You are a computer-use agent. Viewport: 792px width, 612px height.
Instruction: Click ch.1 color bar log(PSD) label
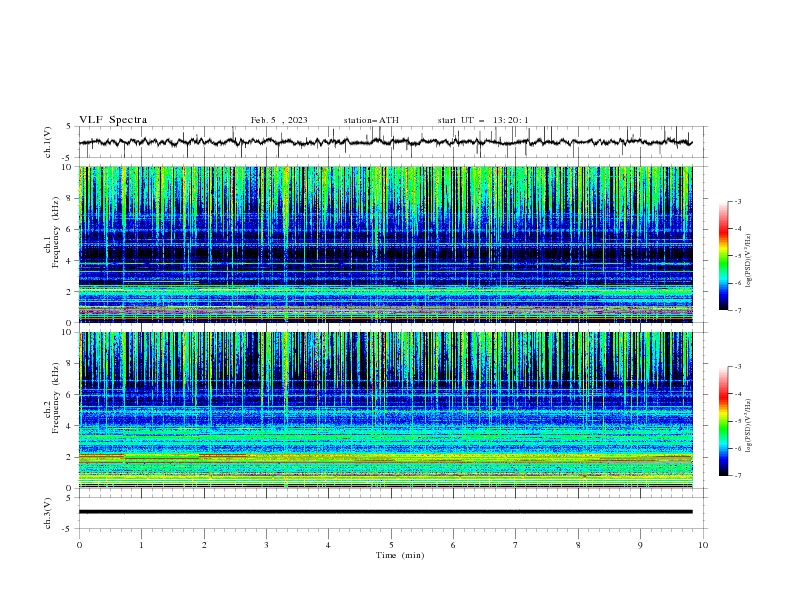click(x=749, y=261)
